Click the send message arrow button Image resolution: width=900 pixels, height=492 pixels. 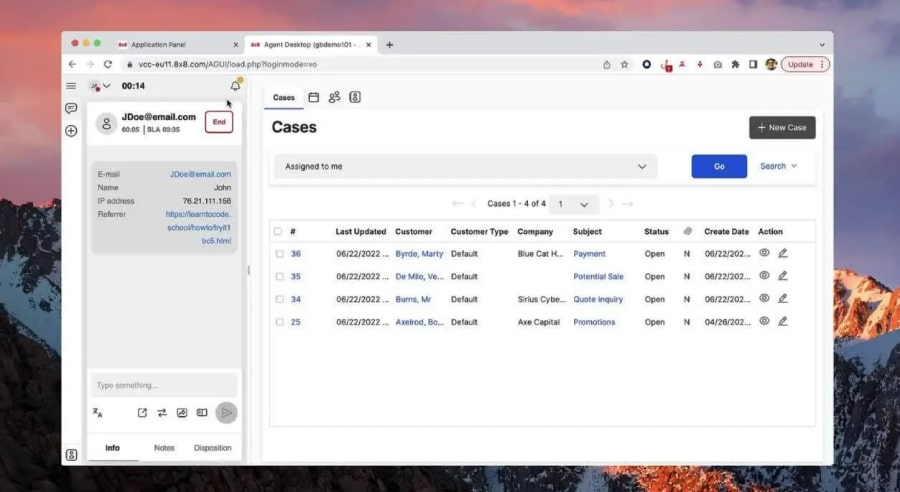pyautogui.click(x=226, y=413)
